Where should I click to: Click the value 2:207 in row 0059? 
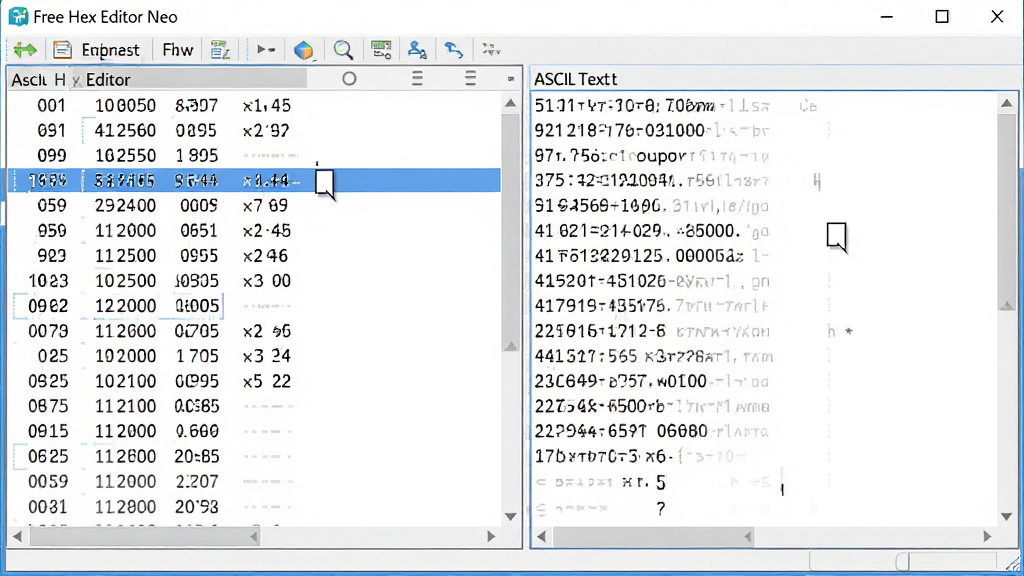[197, 481]
